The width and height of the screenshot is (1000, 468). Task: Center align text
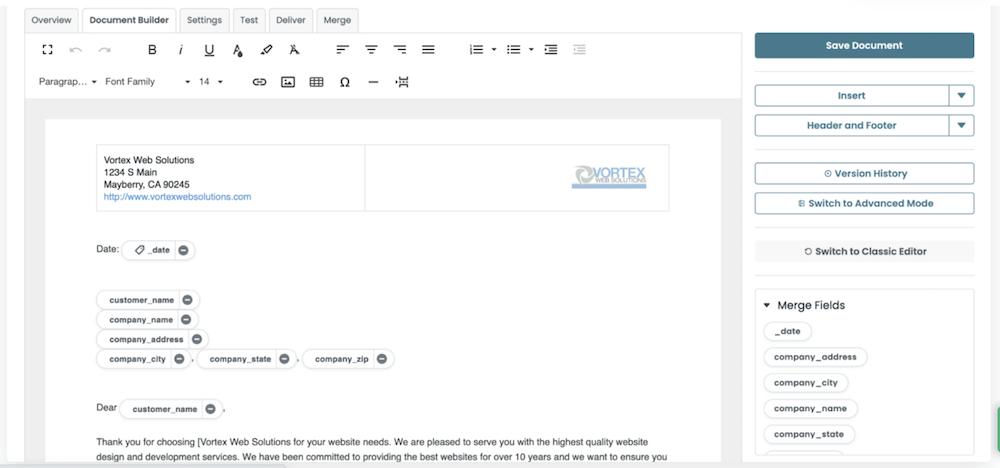click(371, 50)
